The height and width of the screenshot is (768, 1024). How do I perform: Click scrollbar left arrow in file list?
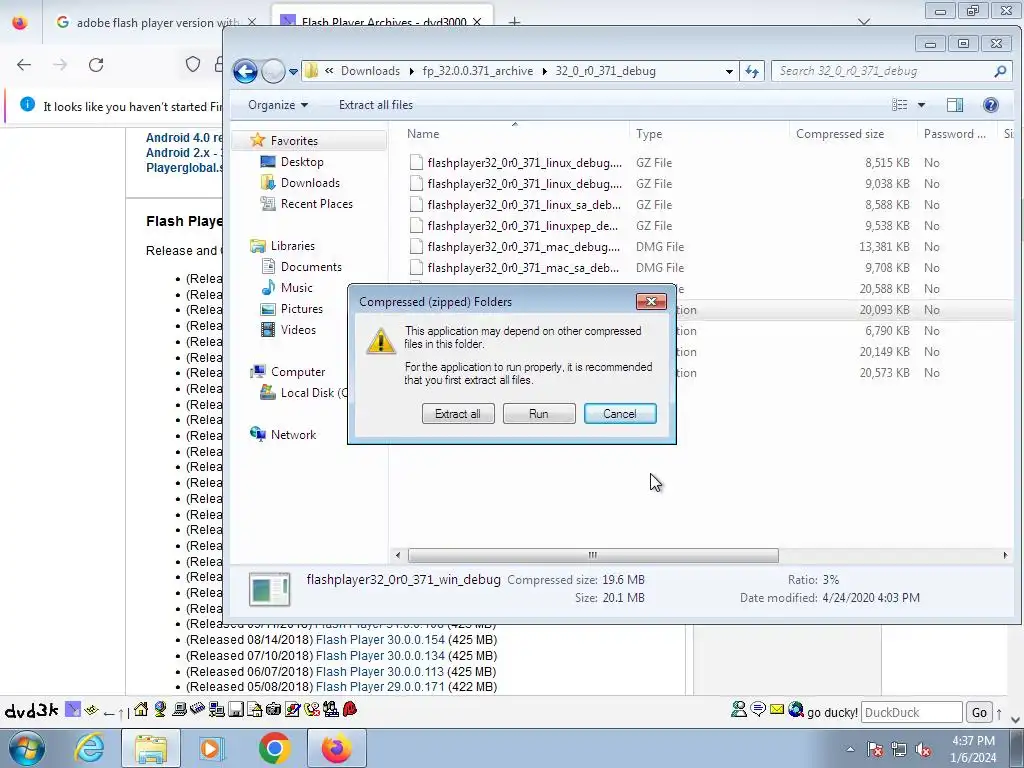coord(398,555)
